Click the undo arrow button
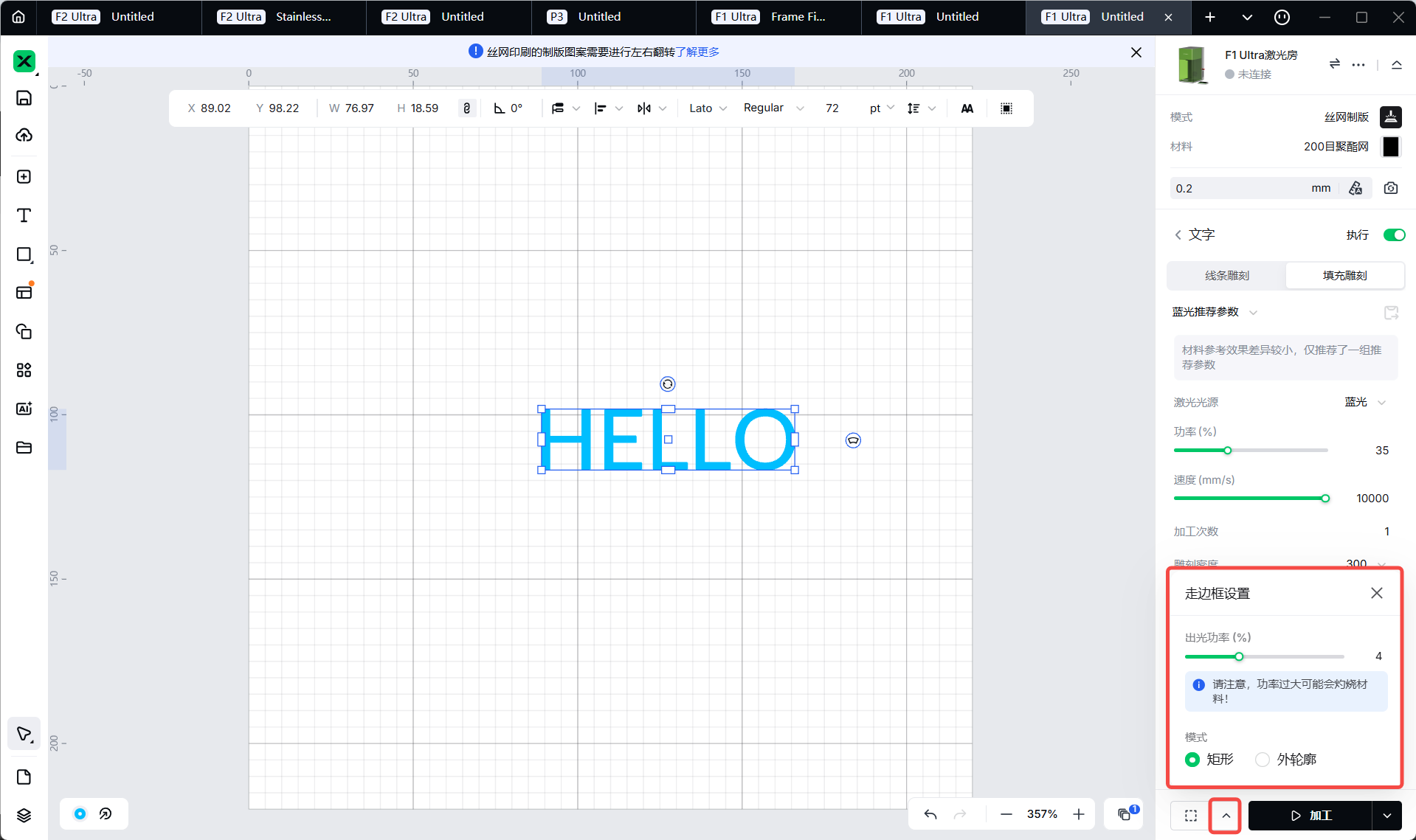The width and height of the screenshot is (1416, 840). pyautogui.click(x=930, y=814)
